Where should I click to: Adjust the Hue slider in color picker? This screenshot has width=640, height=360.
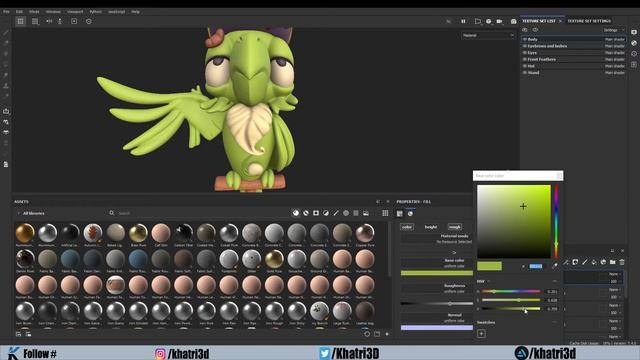pyautogui.click(x=511, y=291)
